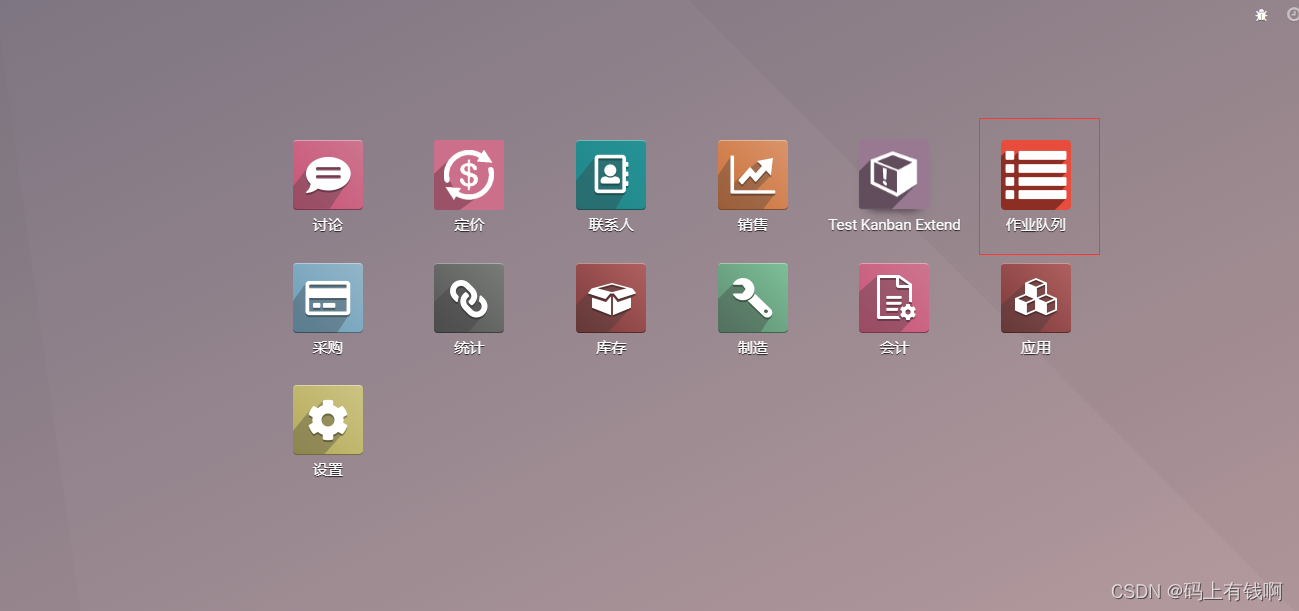The width and height of the screenshot is (1299, 611).
Task: Click the 库存 text label
Action: click(x=611, y=348)
